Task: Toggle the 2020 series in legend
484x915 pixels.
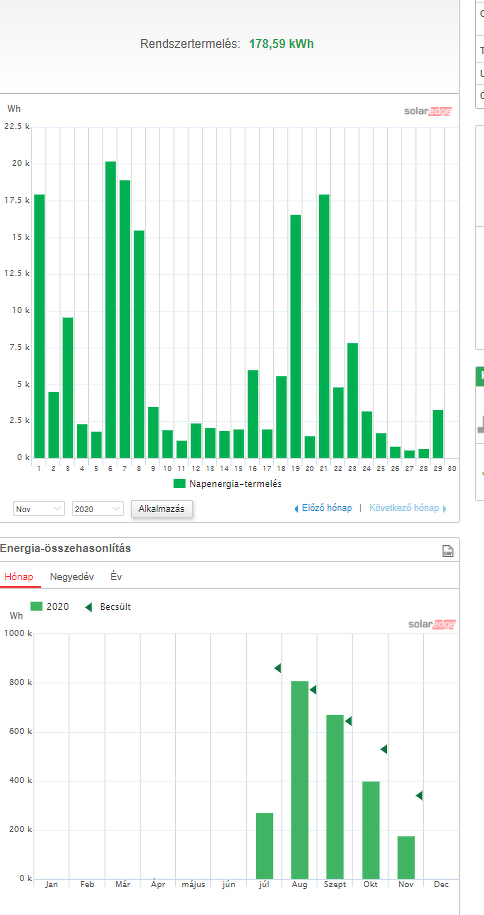Action: tap(50, 607)
